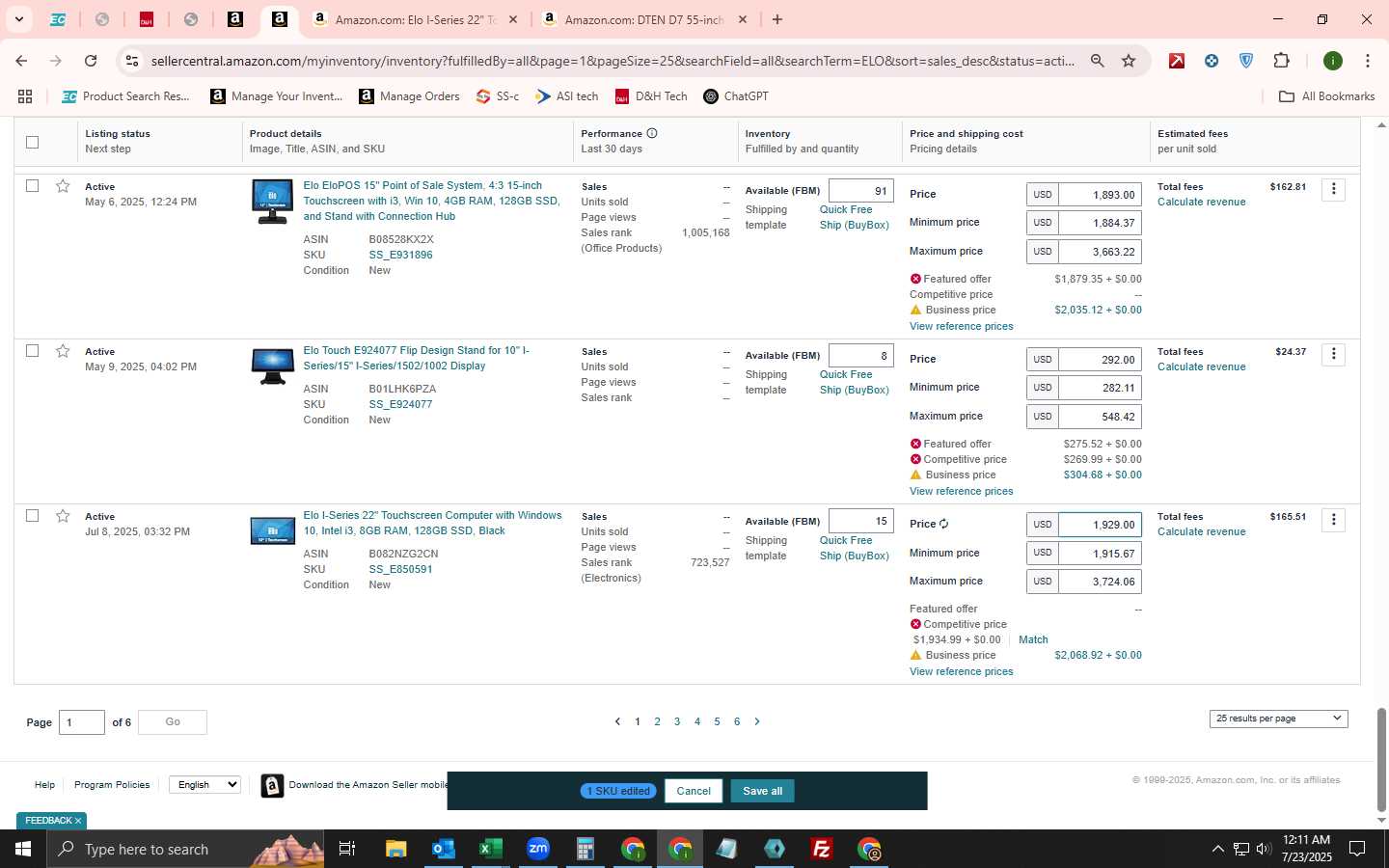1389x868 pixels.
Task: Go to results page 3
Action: (x=677, y=721)
